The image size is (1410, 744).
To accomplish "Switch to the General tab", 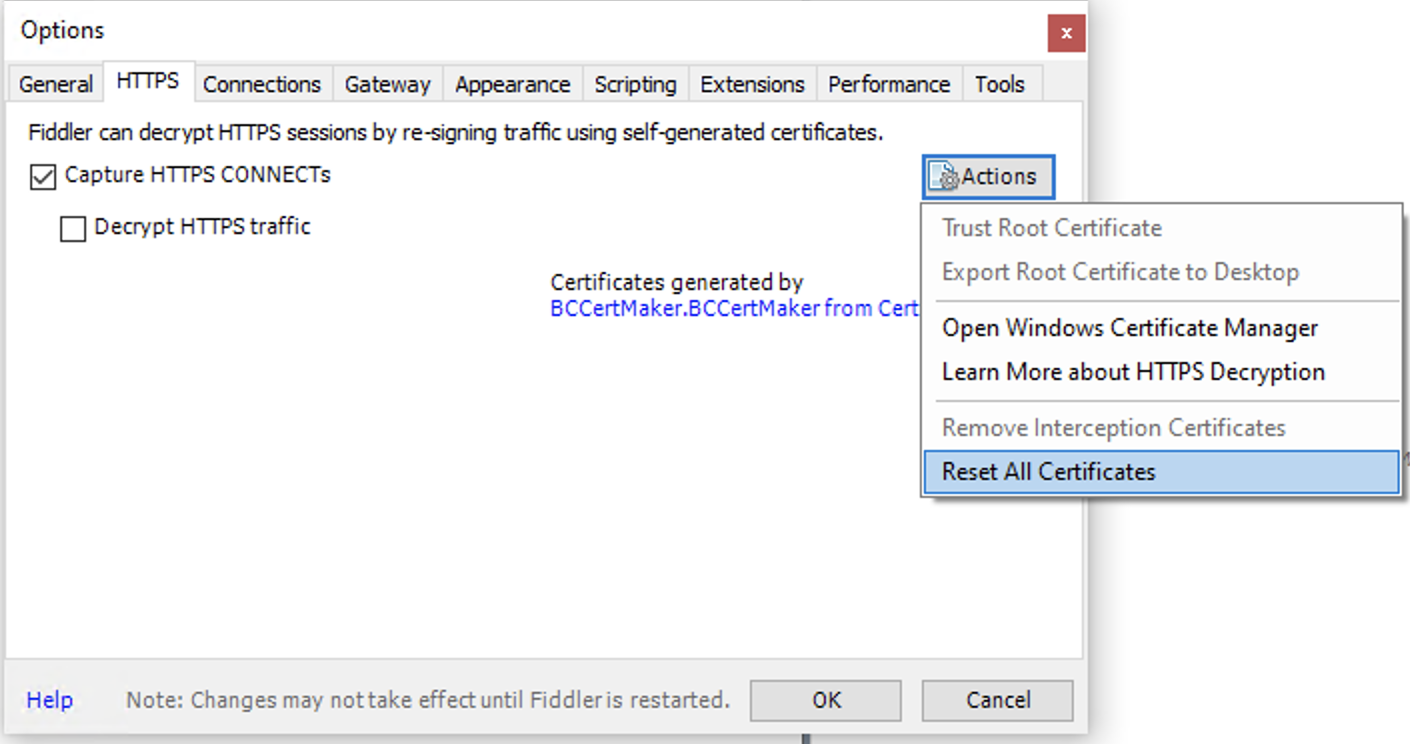I will (56, 85).
